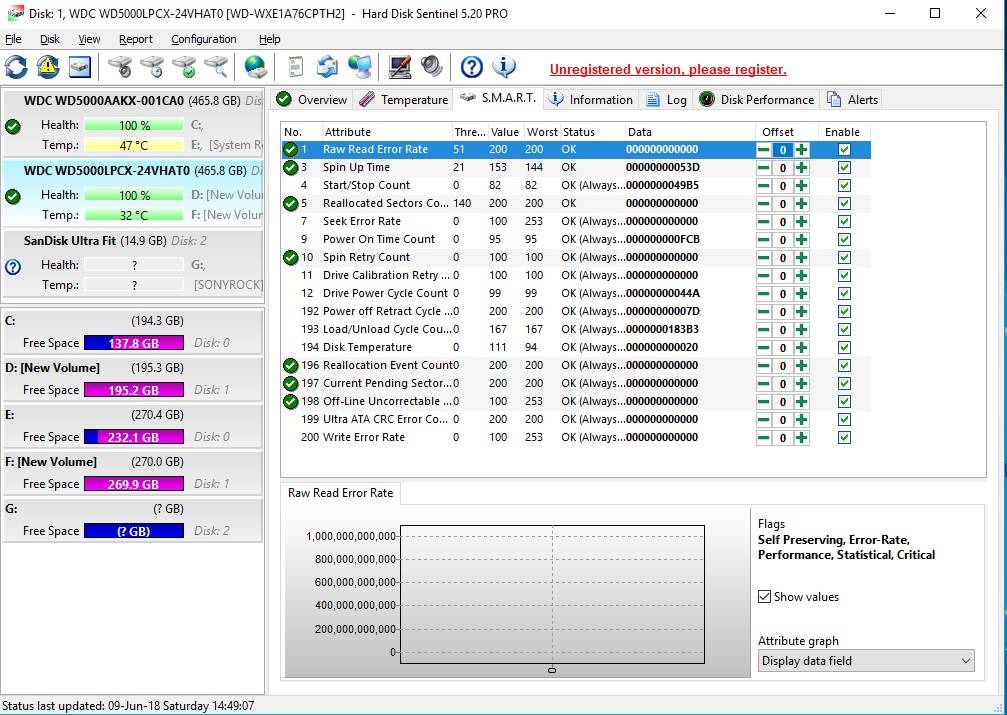The width and height of the screenshot is (1007, 715).
Task: Increase offset for Reallocated Sectors Count
Action: point(801,204)
